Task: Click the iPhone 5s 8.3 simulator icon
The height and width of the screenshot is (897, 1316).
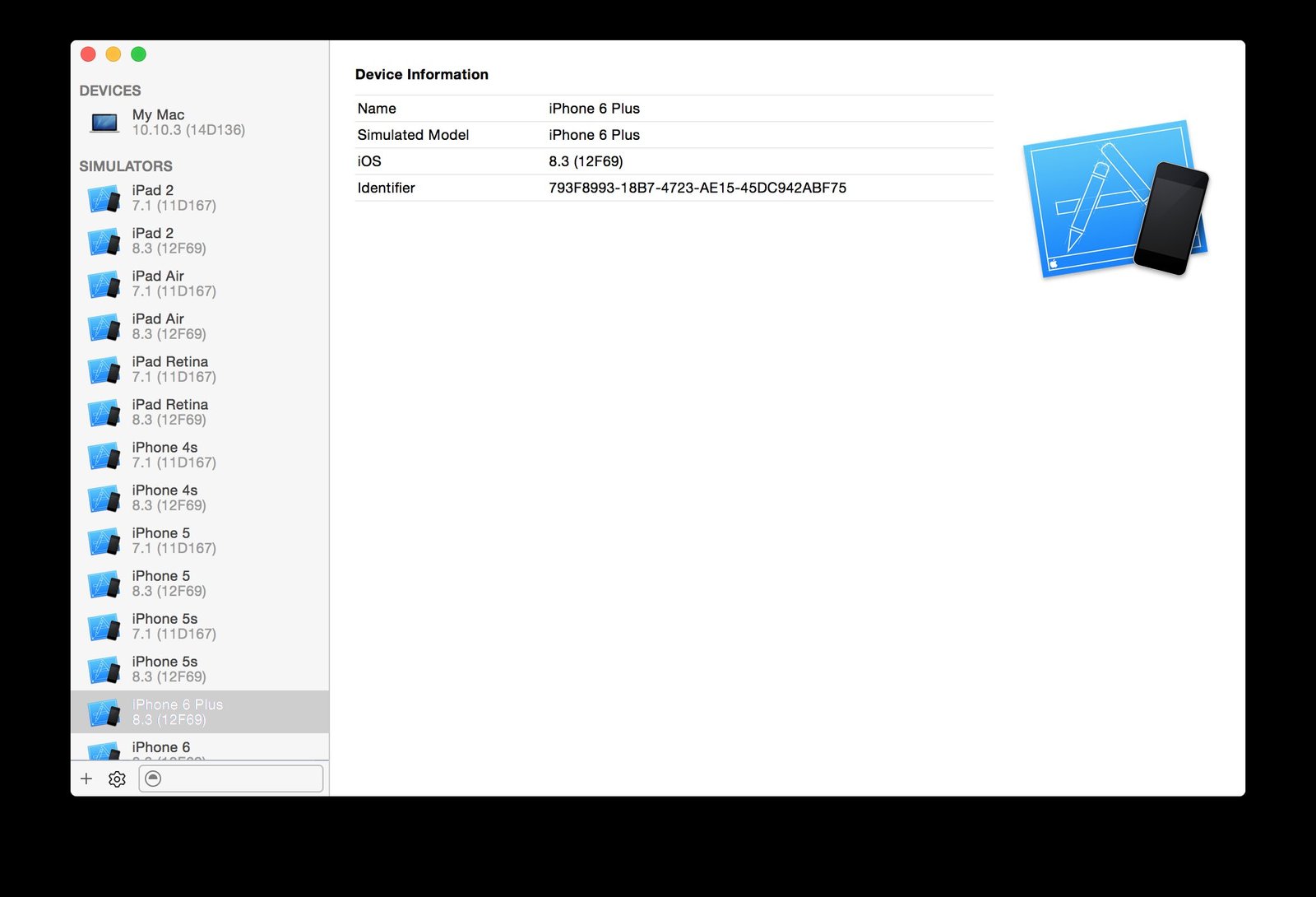Action: pyautogui.click(x=104, y=669)
